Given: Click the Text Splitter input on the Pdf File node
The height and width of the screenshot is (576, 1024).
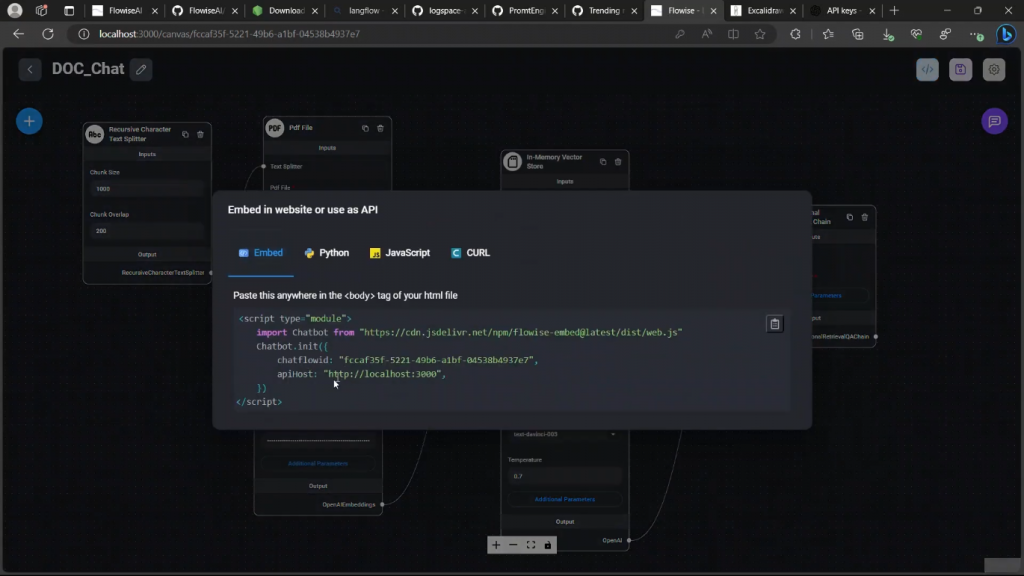Looking at the screenshot, I should [286, 167].
